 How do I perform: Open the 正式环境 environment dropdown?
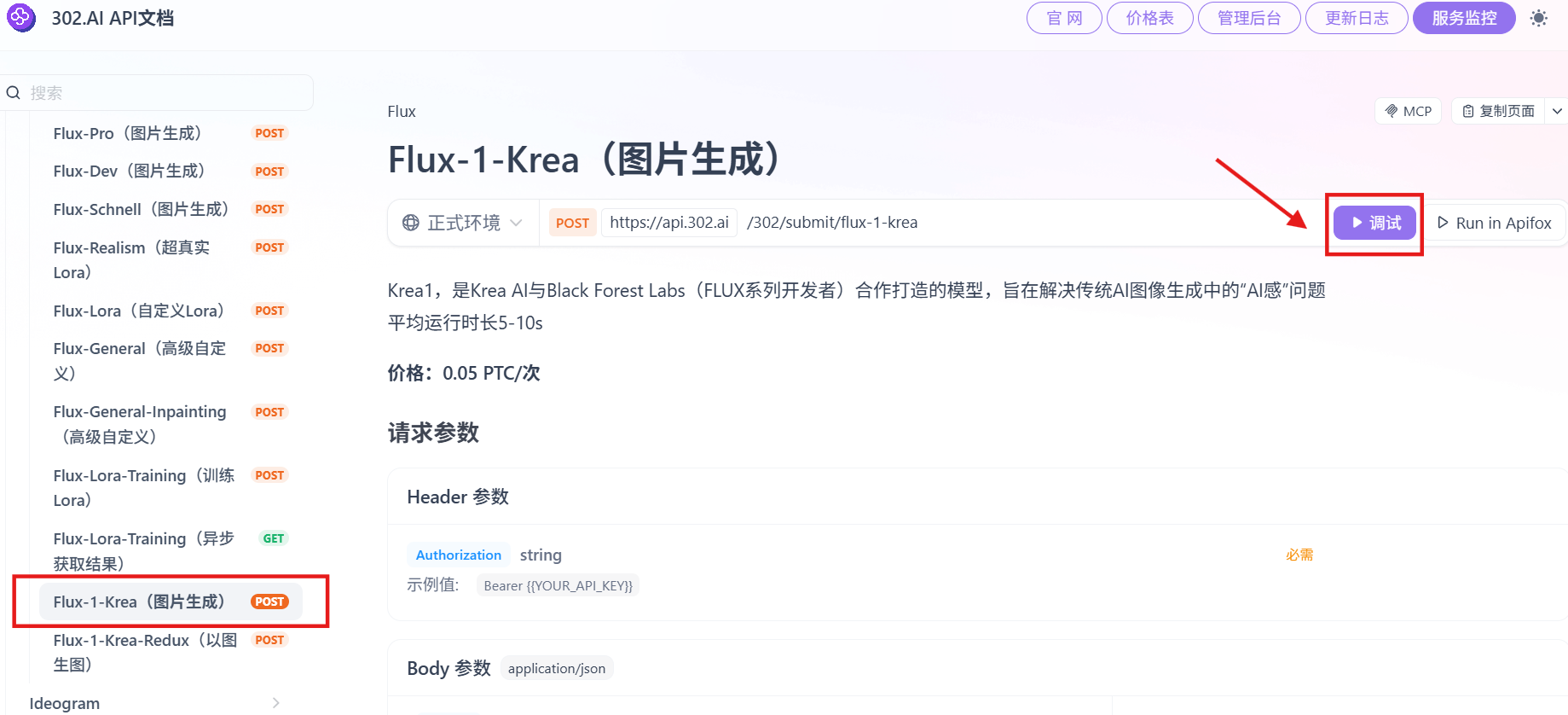pyautogui.click(x=462, y=223)
